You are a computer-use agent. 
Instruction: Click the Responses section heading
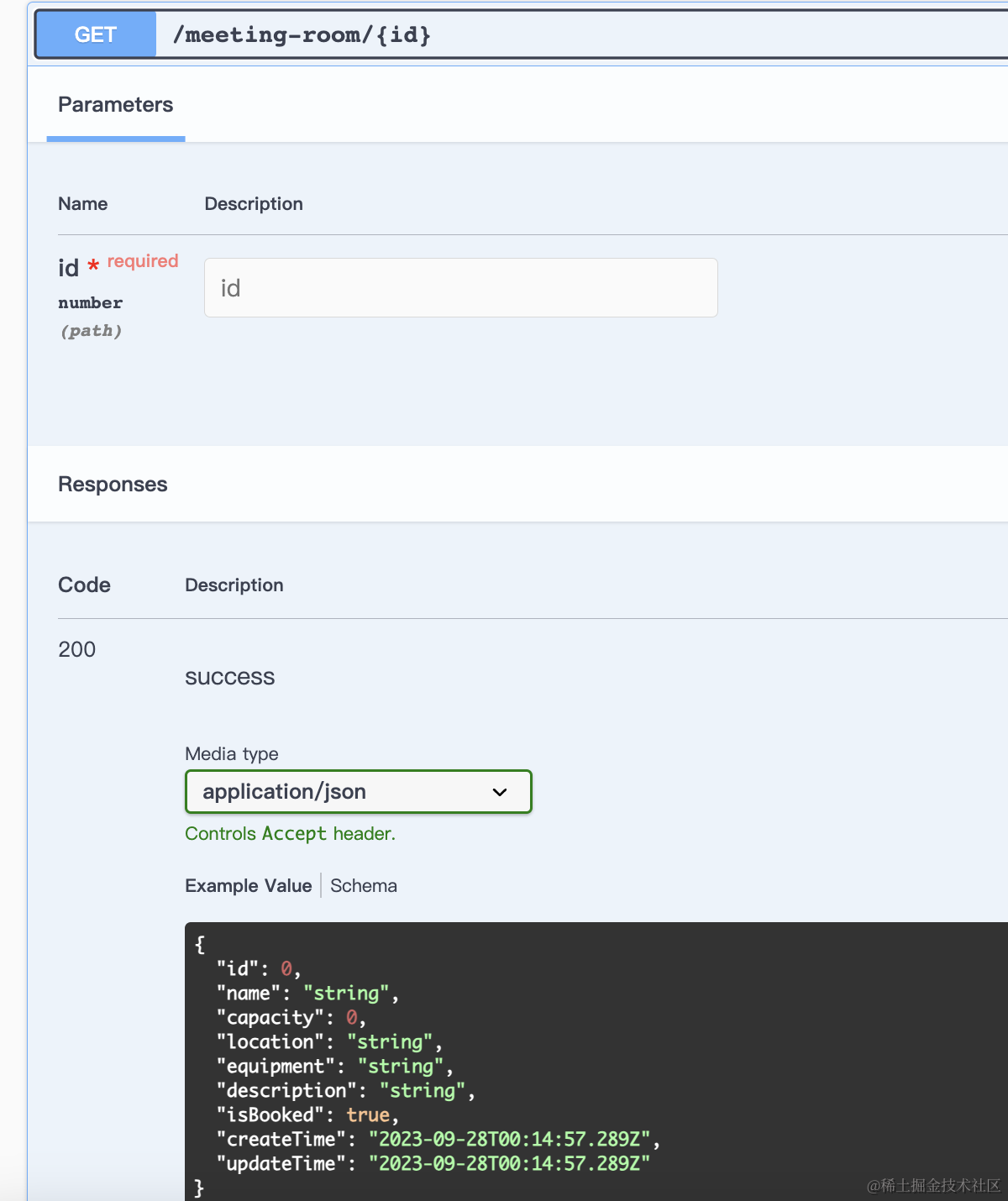(113, 485)
